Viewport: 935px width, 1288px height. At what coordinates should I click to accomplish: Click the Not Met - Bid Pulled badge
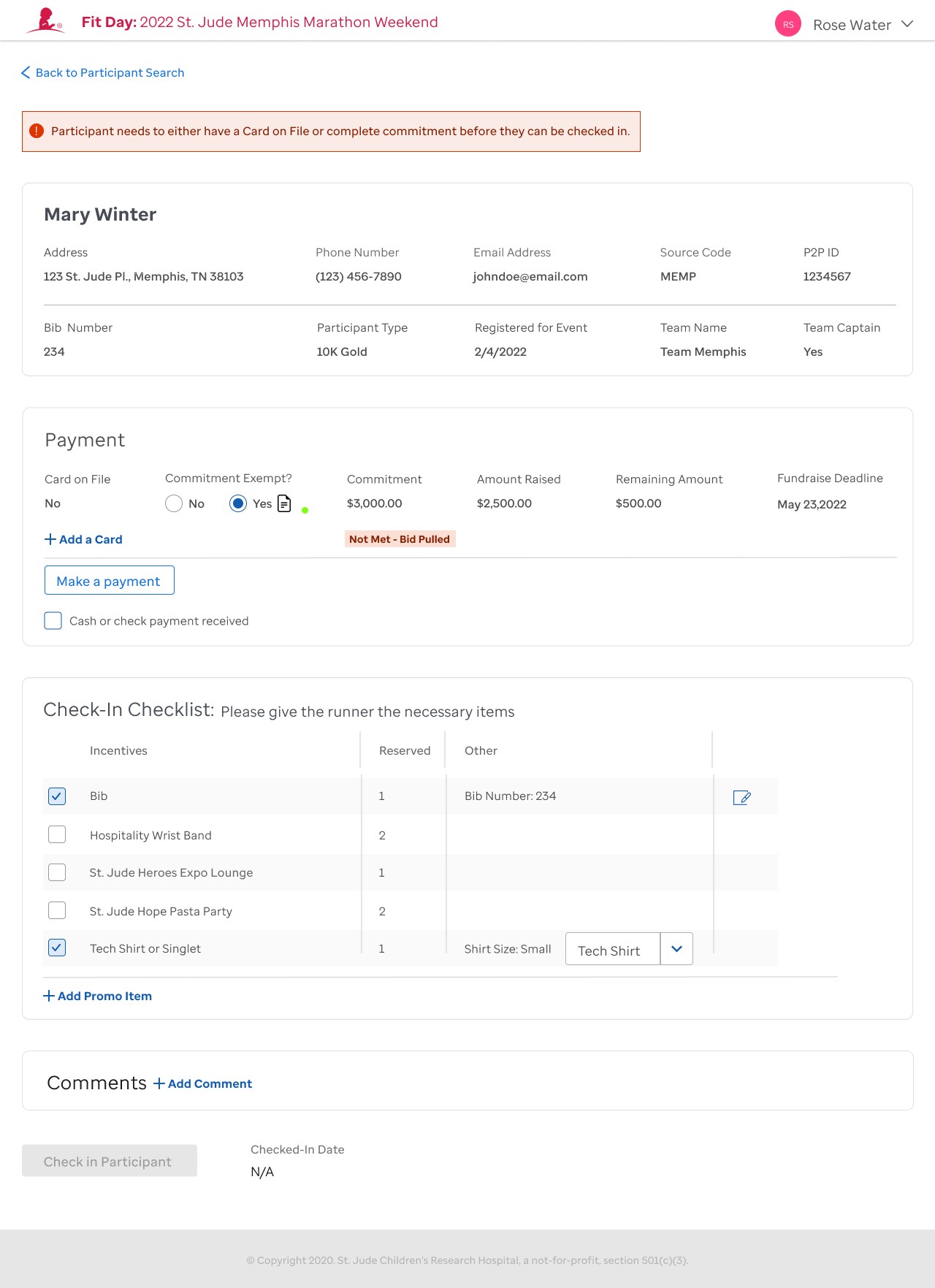click(400, 538)
